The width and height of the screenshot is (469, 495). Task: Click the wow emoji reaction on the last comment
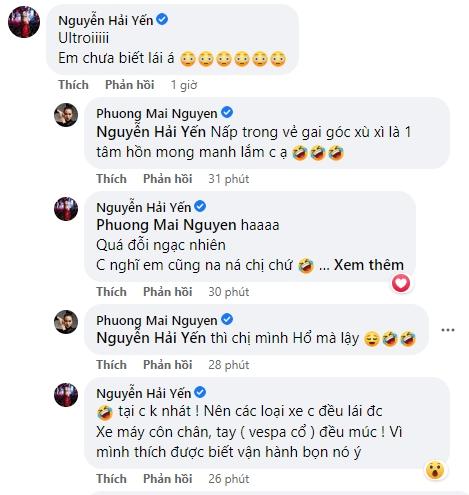click(x=435, y=470)
